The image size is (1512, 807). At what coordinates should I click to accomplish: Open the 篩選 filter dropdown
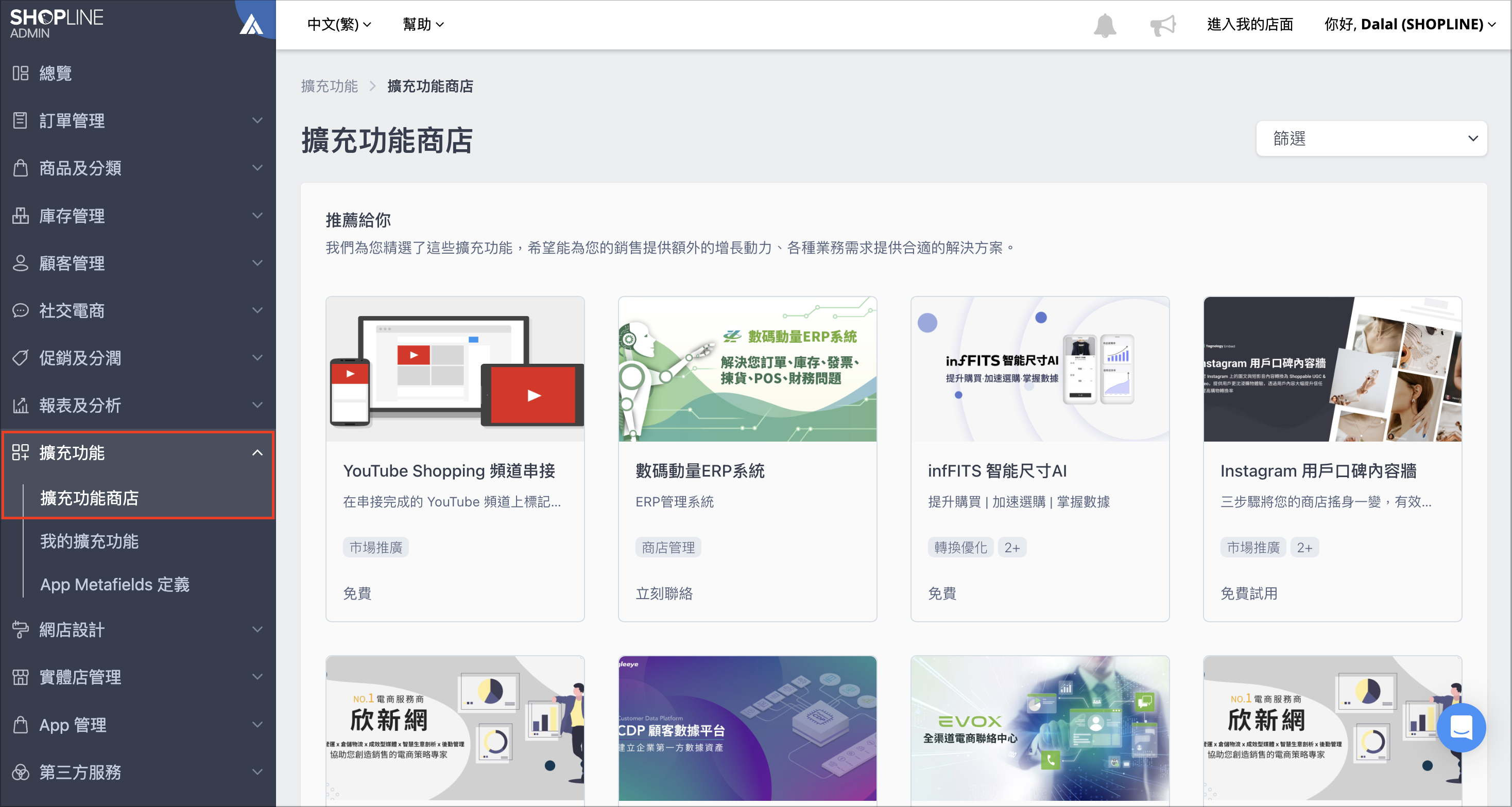[x=1371, y=138]
